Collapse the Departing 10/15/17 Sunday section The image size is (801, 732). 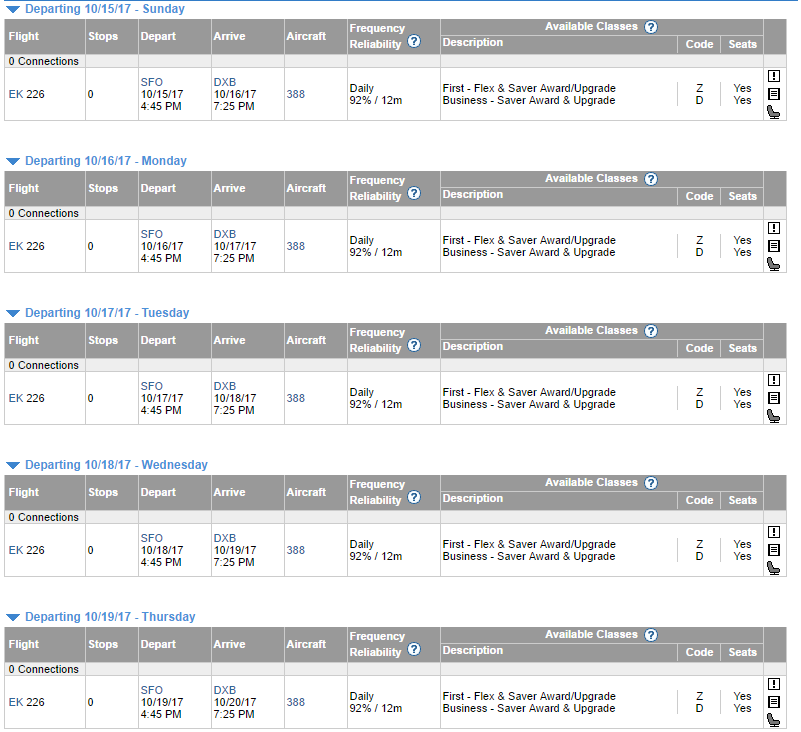pyautogui.click(x=13, y=9)
